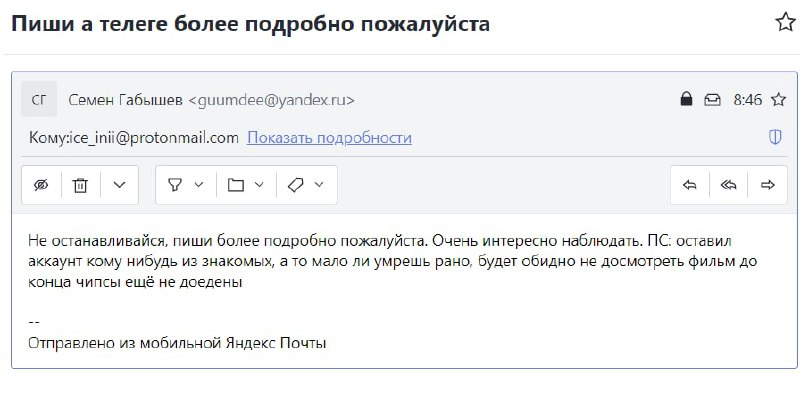Expand more actions chevron next to trash

[x=119, y=185]
